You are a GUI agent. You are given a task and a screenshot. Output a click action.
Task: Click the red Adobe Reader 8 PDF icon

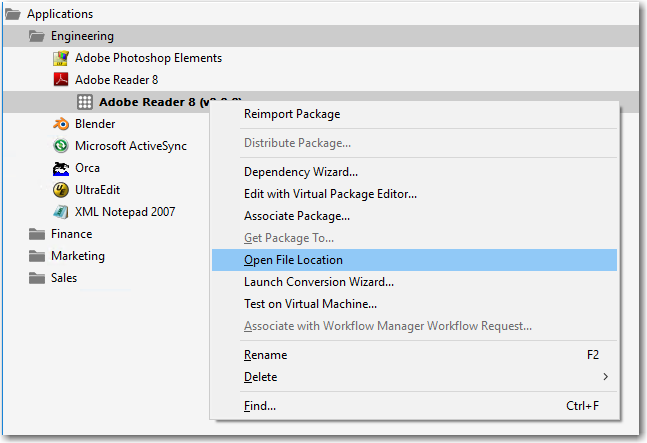coord(60,80)
